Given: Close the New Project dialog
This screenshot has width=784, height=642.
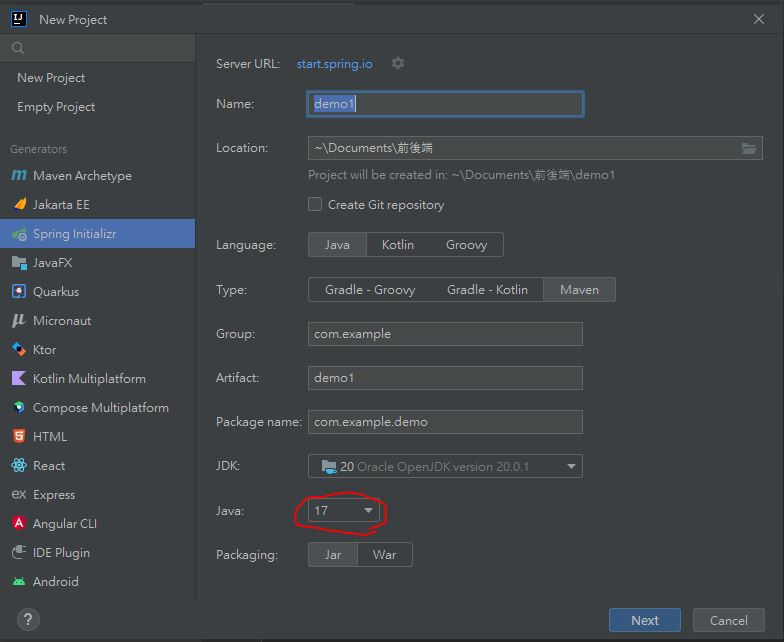Looking at the screenshot, I should (758, 19).
